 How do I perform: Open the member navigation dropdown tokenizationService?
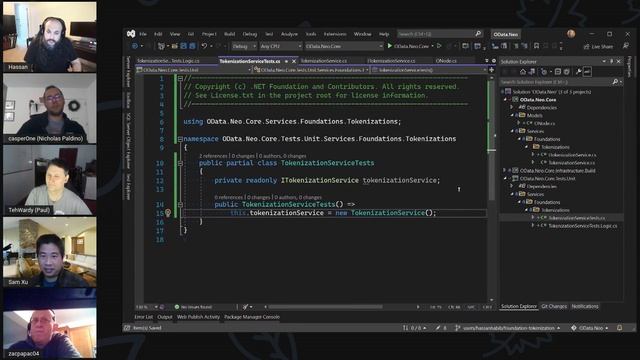[x=429, y=70]
